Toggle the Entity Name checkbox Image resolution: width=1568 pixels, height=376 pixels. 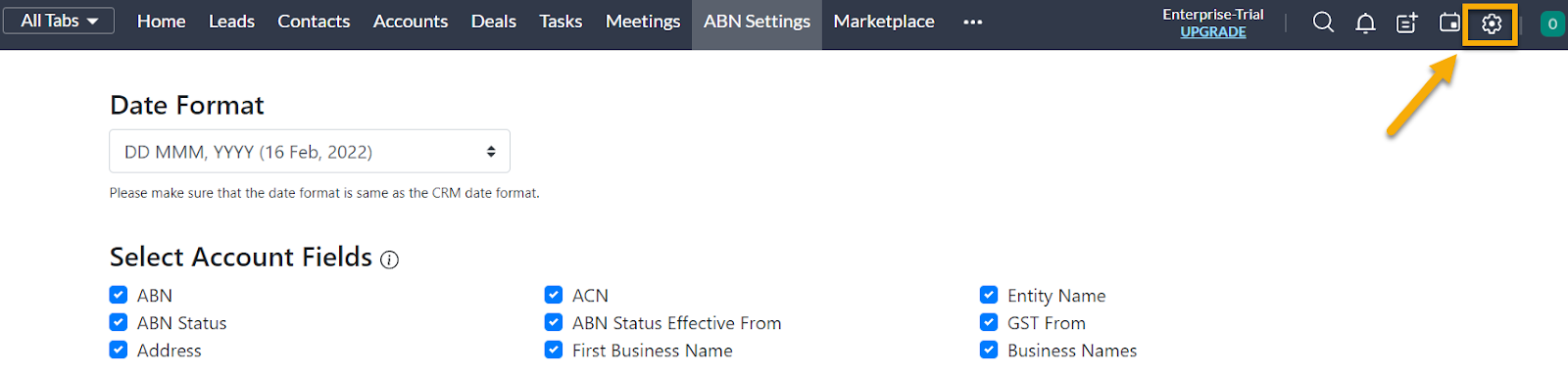pyautogui.click(x=989, y=295)
